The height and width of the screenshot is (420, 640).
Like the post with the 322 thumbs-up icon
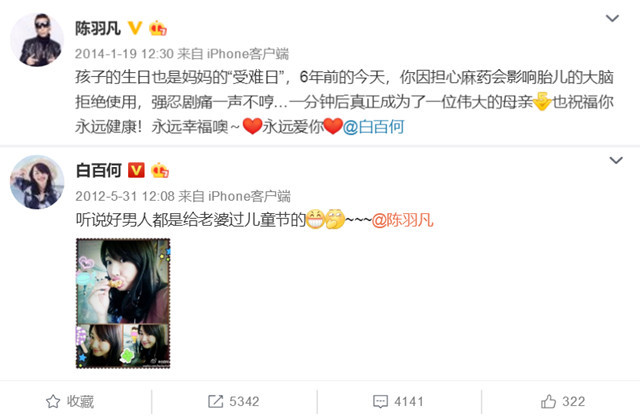tap(563, 402)
